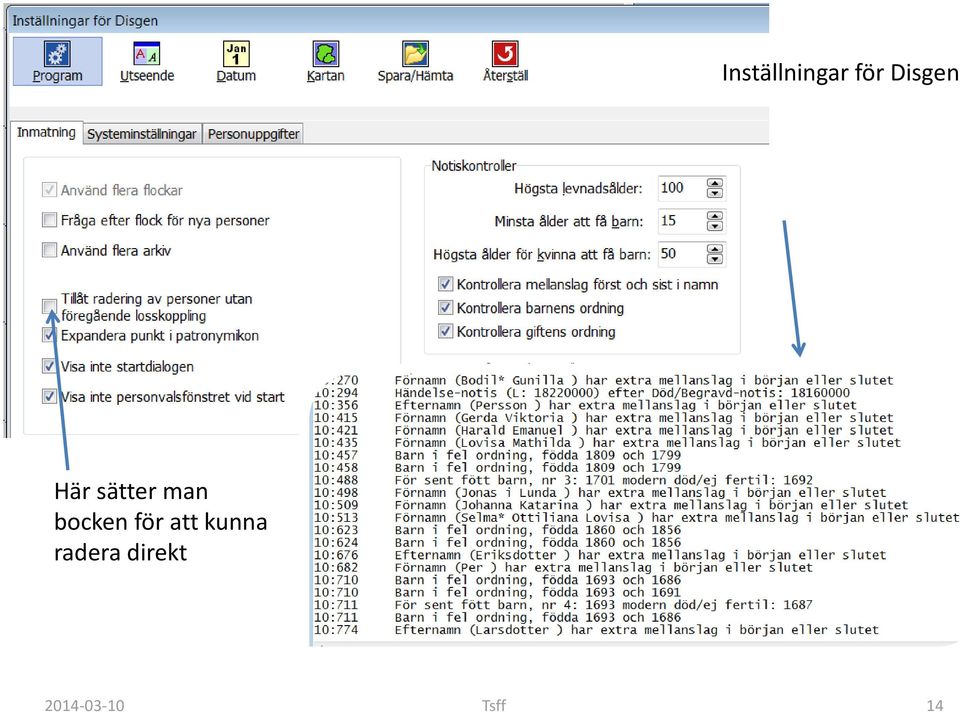Uncheck 'Expandera punkt i patronymikon'

click(x=49, y=335)
